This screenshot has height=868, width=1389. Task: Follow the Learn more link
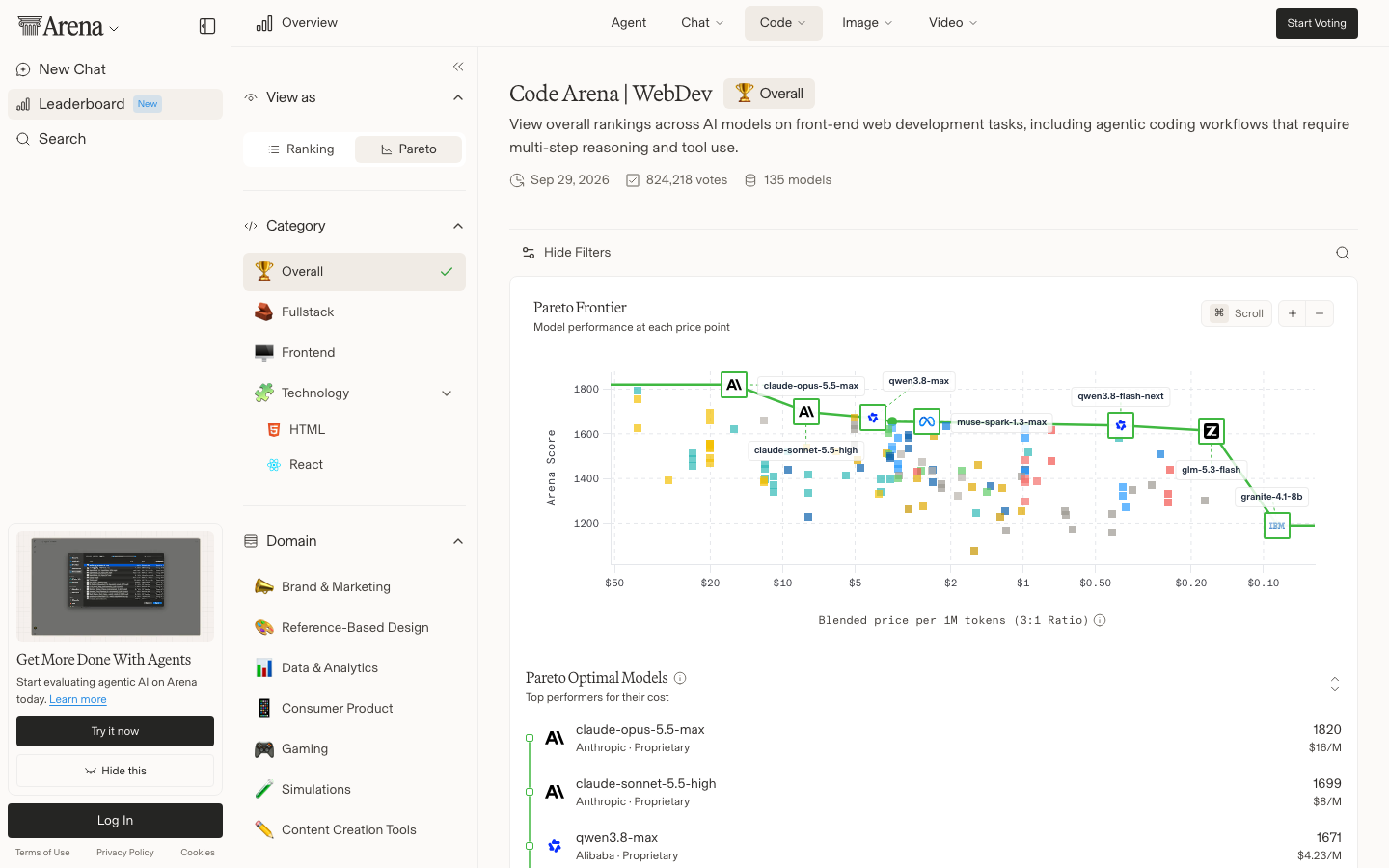(78, 700)
